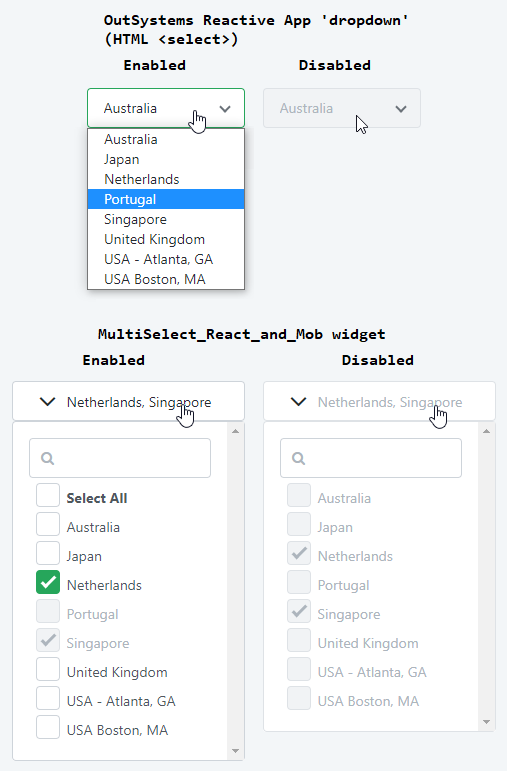Click down arrow of disabled list scrollbar

(486, 722)
